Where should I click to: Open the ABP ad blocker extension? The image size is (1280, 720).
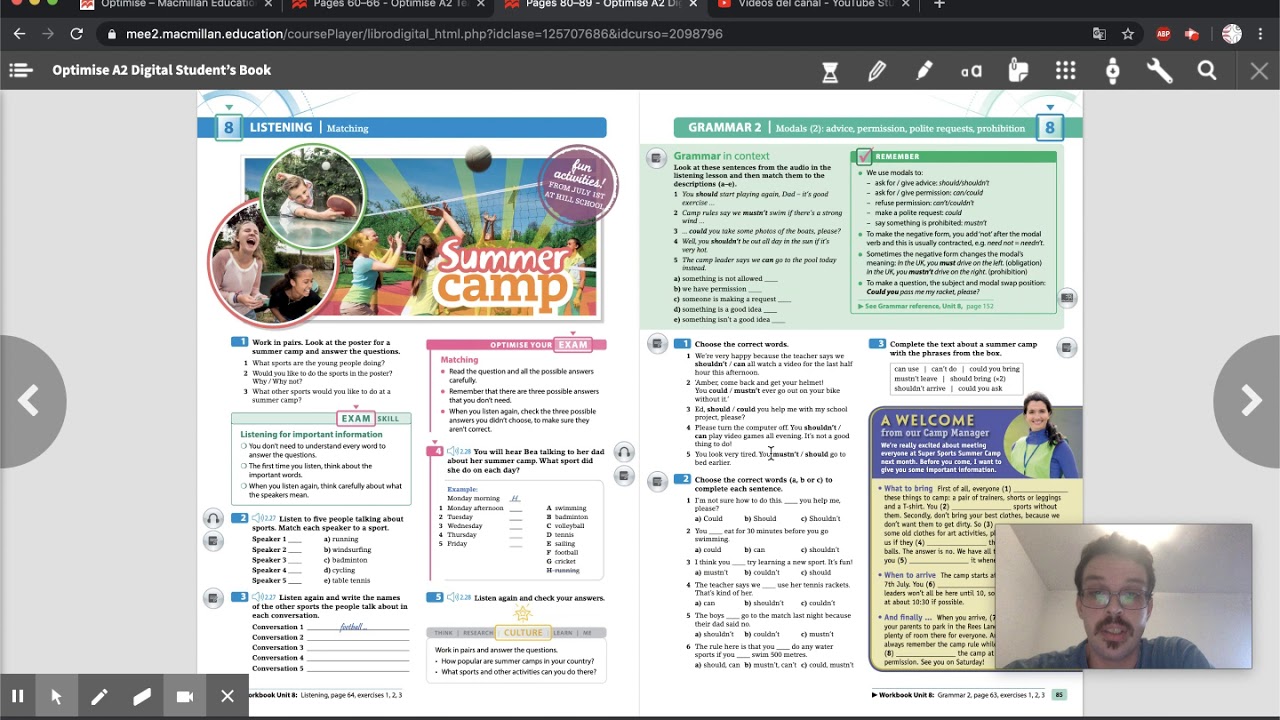point(1163,34)
